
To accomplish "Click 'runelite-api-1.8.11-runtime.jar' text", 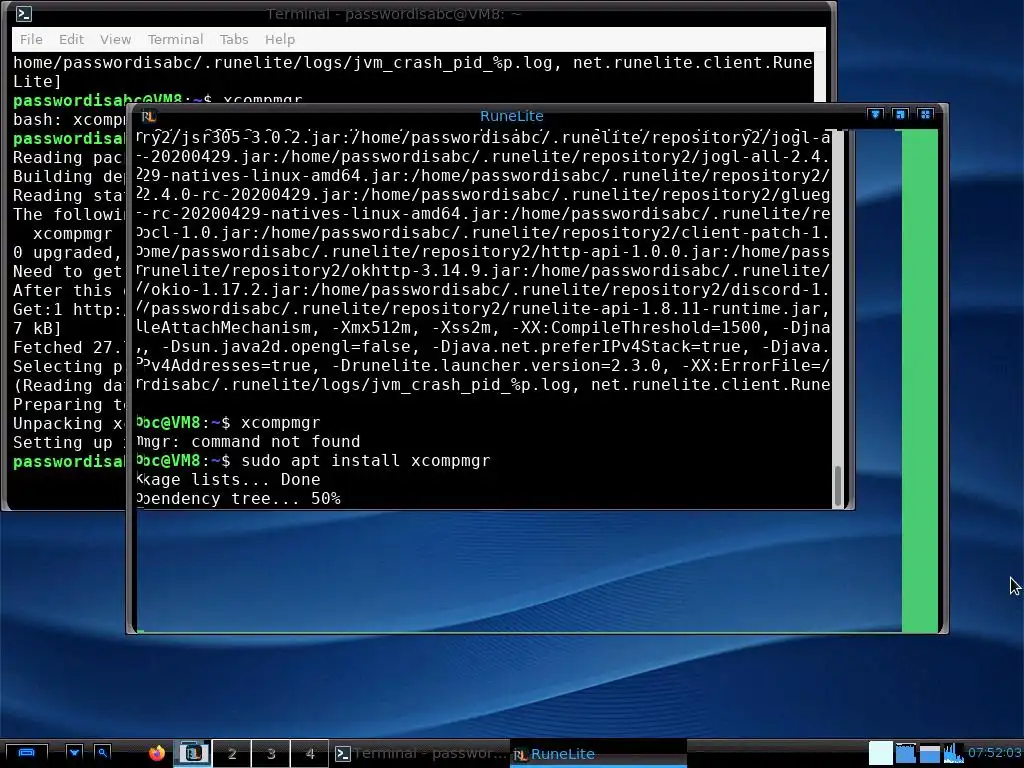I will [665, 308].
